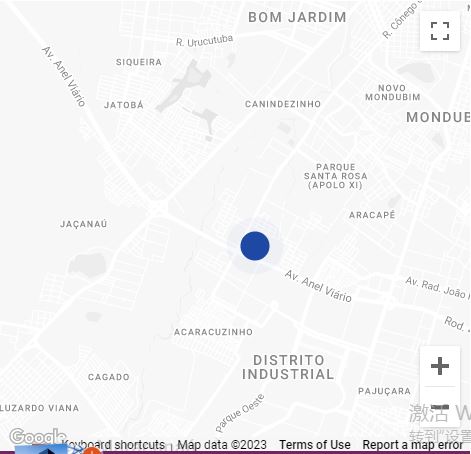Click Report a map error link
The width and height of the screenshot is (471, 454).
coord(413,445)
